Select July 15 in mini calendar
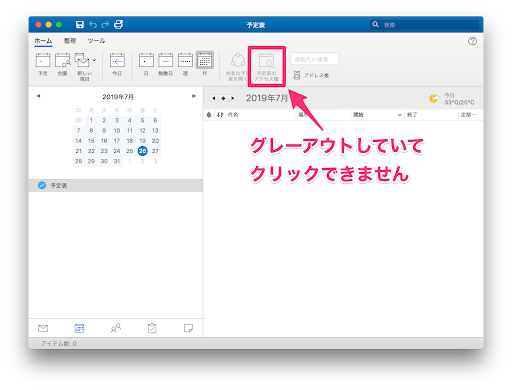Screen dimensions: 512x390 click(x=91, y=141)
